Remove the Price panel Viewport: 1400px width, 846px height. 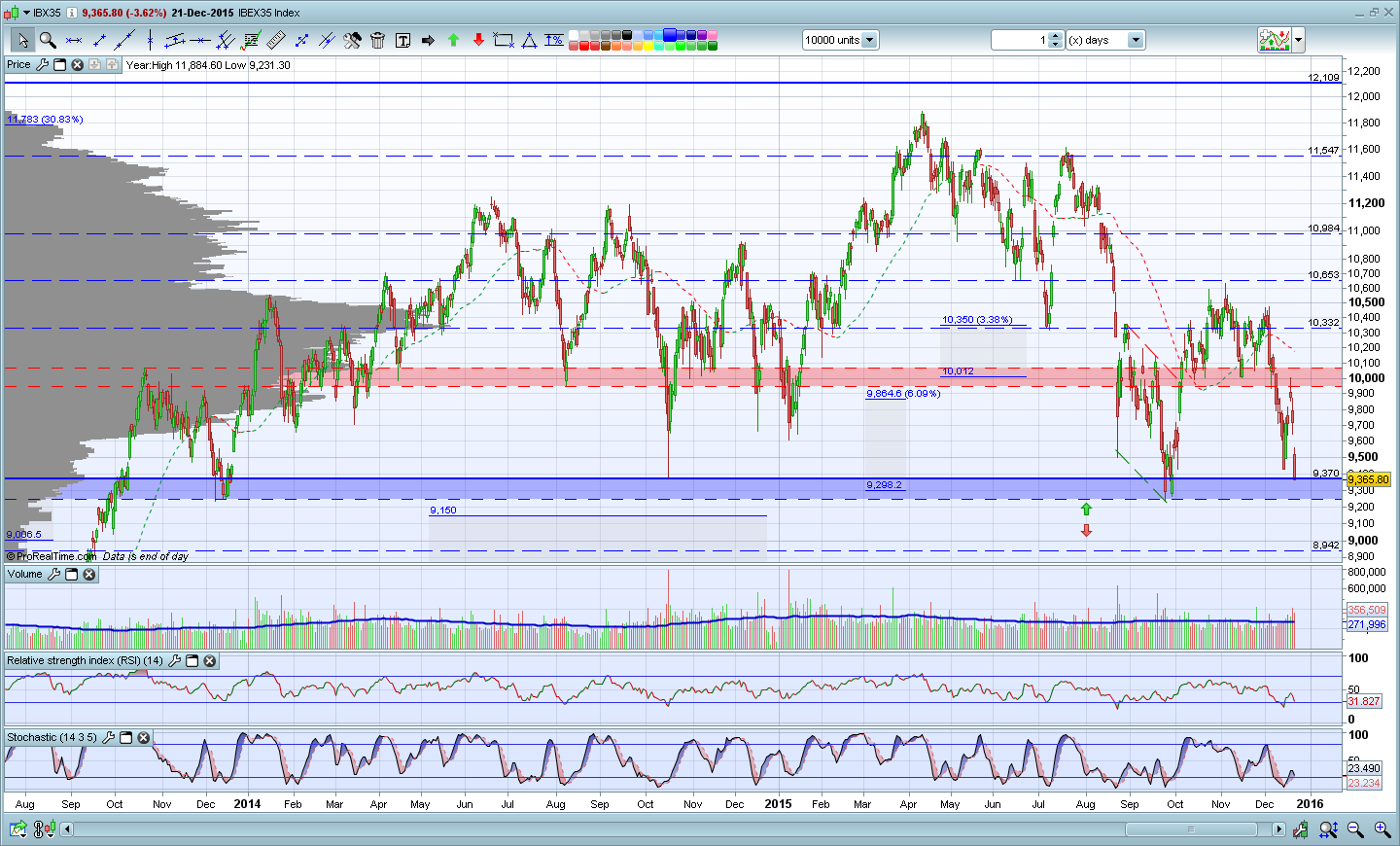pos(77,65)
